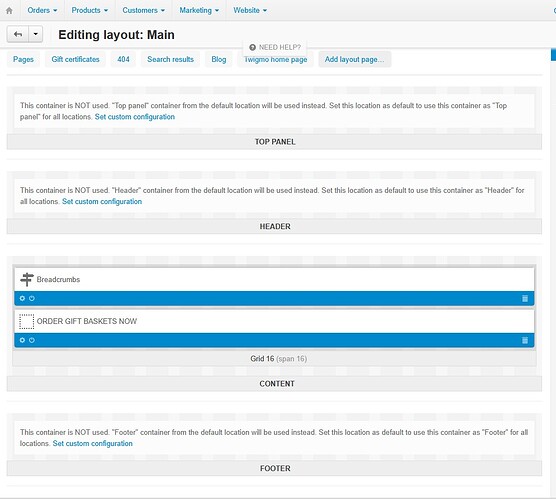Open the Orders menu
This screenshot has width=556, height=499.
42,10
